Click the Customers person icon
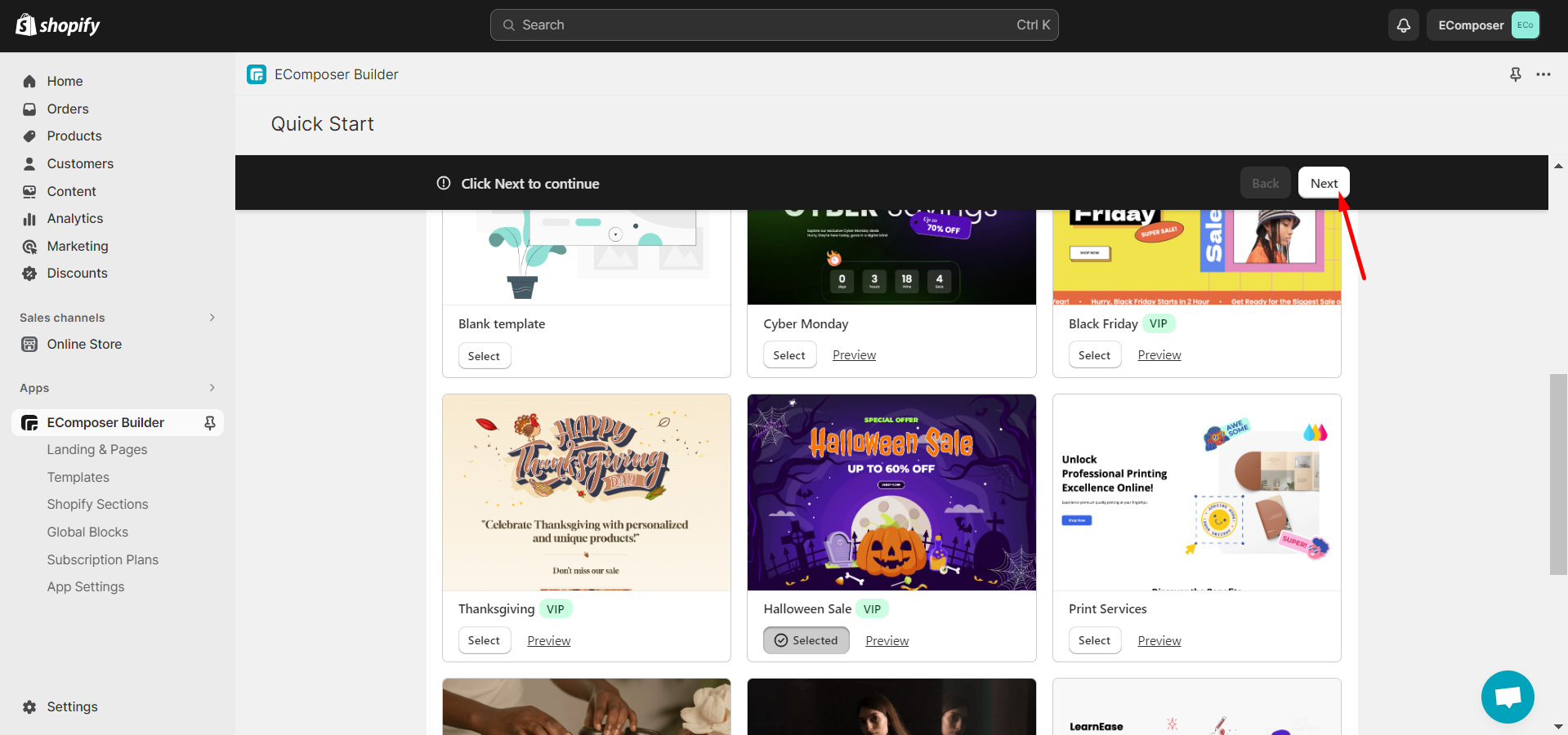The height and width of the screenshot is (735, 1568). click(29, 163)
